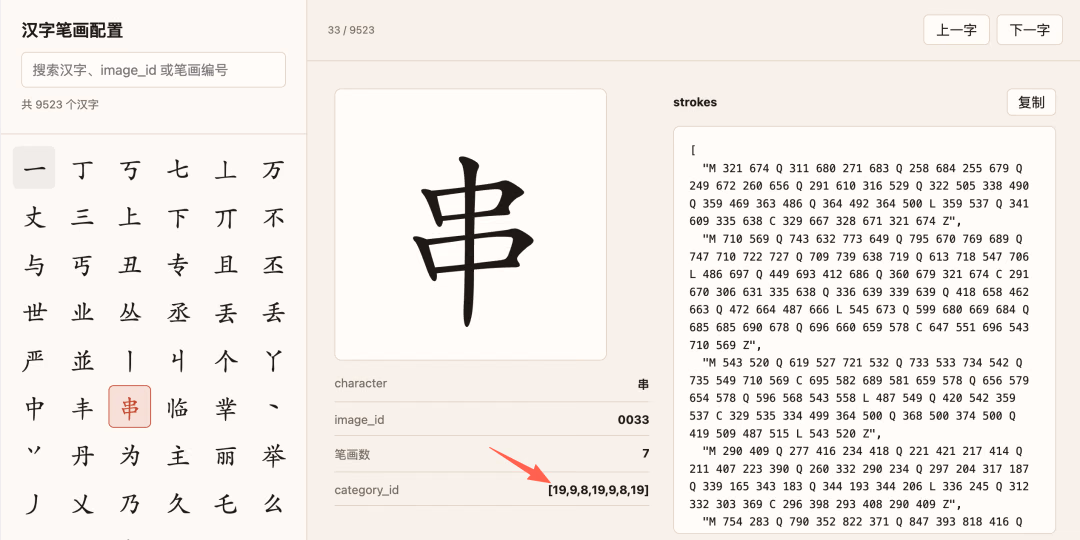Viewport: 1080px width, 540px height.
Task: Select the 丌 character tile
Action: point(226,217)
